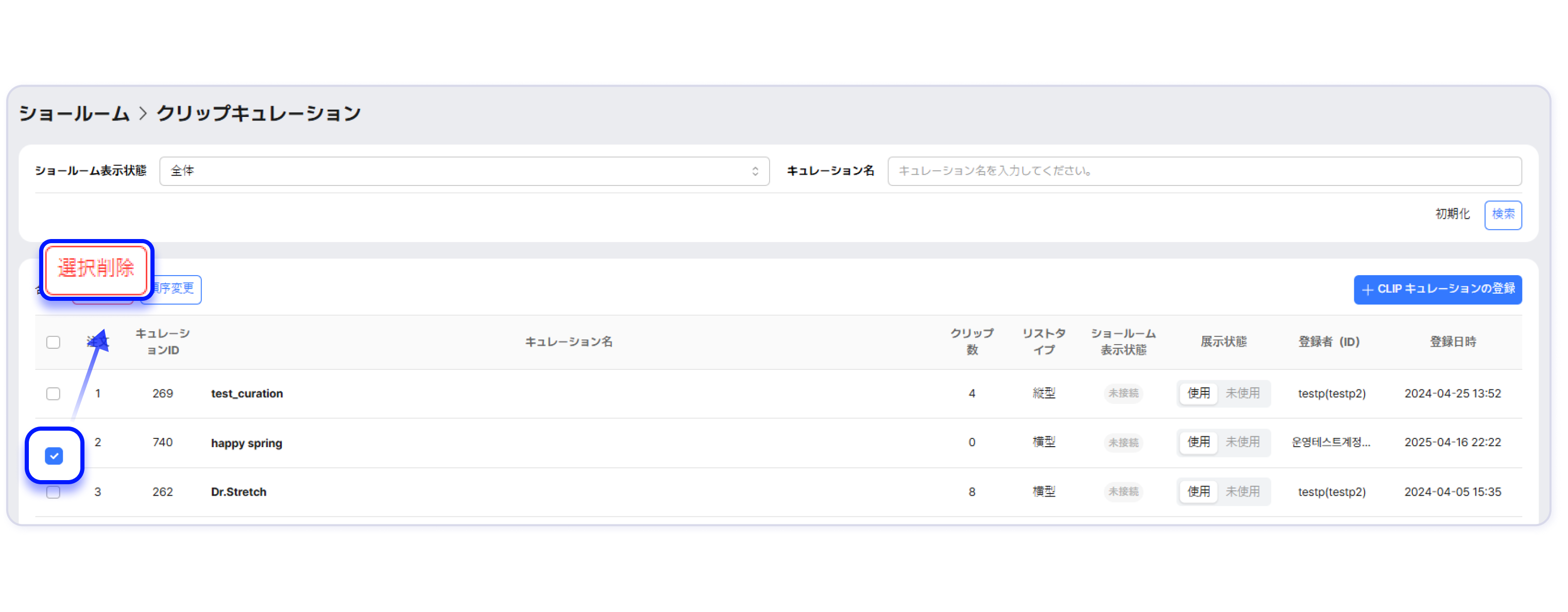Set Dr.Stretch display state to 未使用
Image resolution: width=1568 pixels, height=612 pixels.
pos(1242,491)
